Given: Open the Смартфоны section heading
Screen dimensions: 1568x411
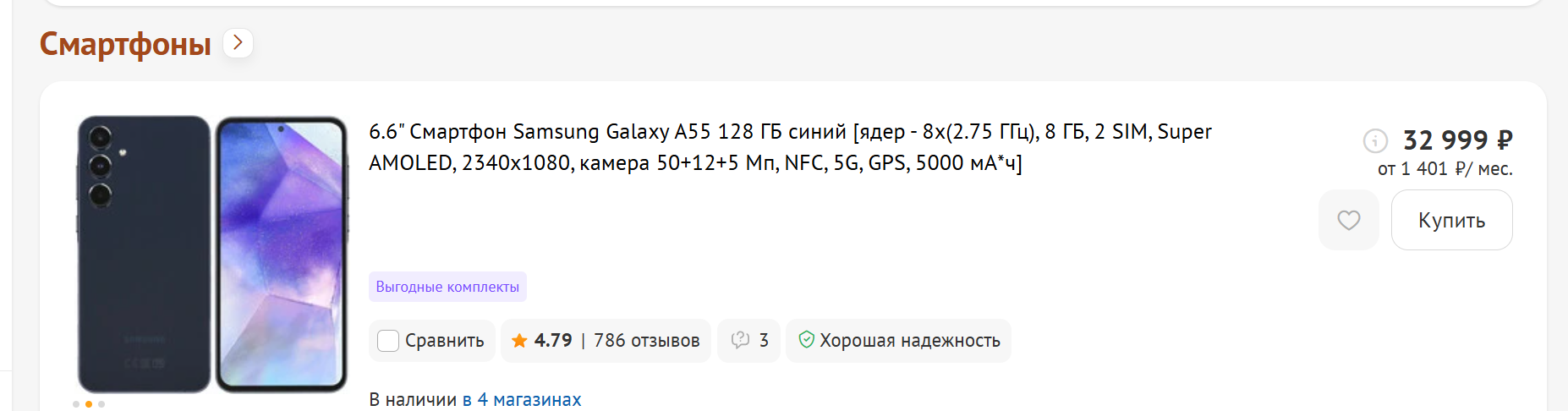Looking at the screenshot, I should pyautogui.click(x=125, y=44).
